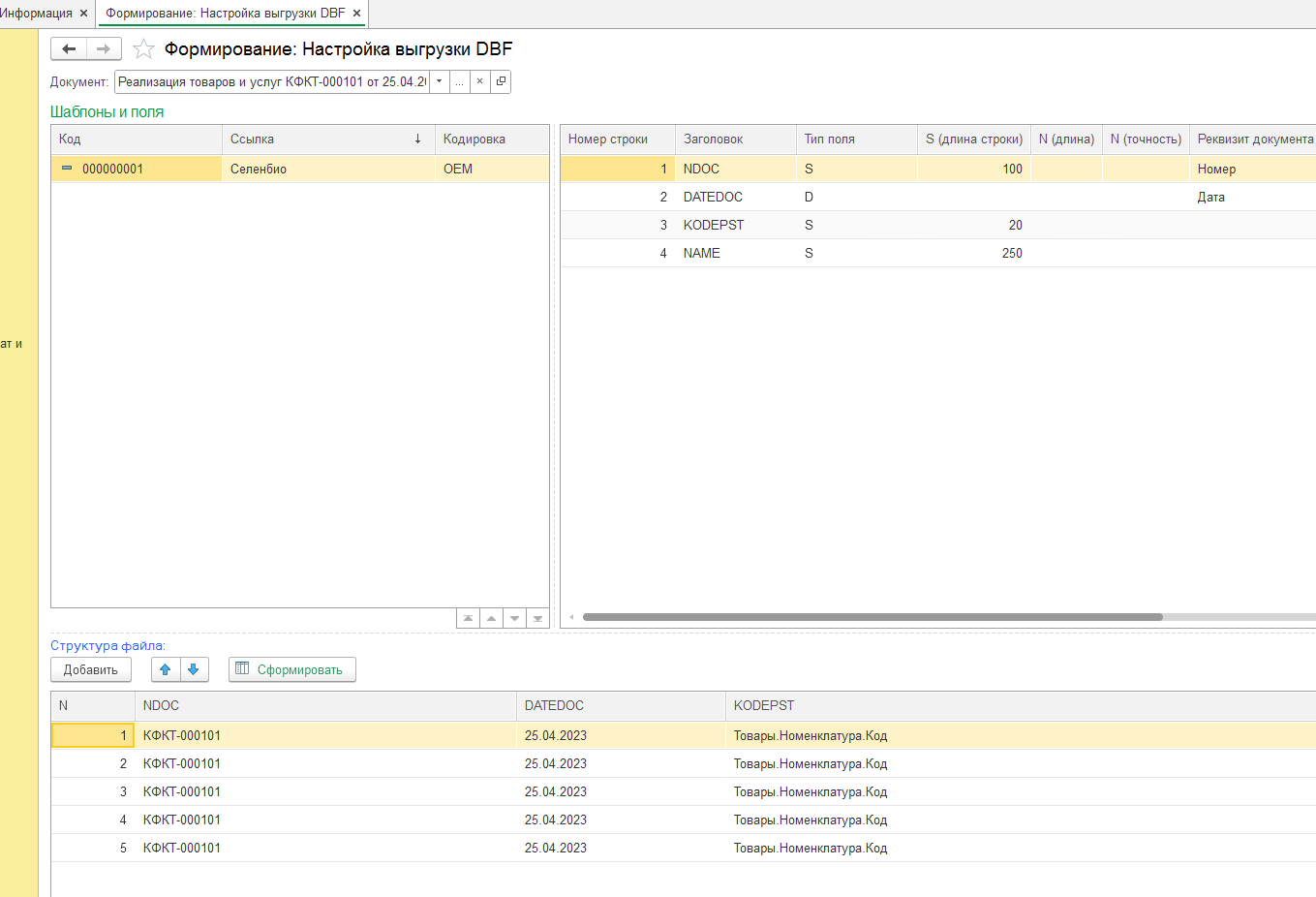Switch to the Информация tab
Viewport: 1316px width, 897px height.
tap(37, 13)
